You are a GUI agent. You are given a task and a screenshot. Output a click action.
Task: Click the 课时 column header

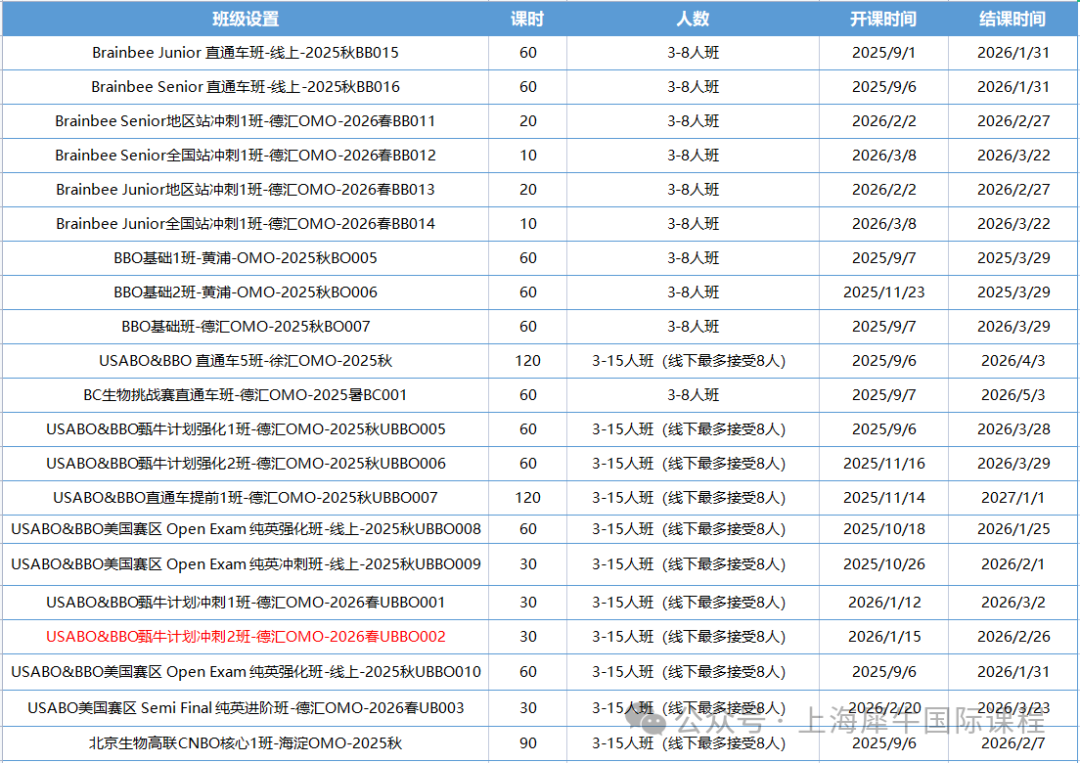(528, 19)
